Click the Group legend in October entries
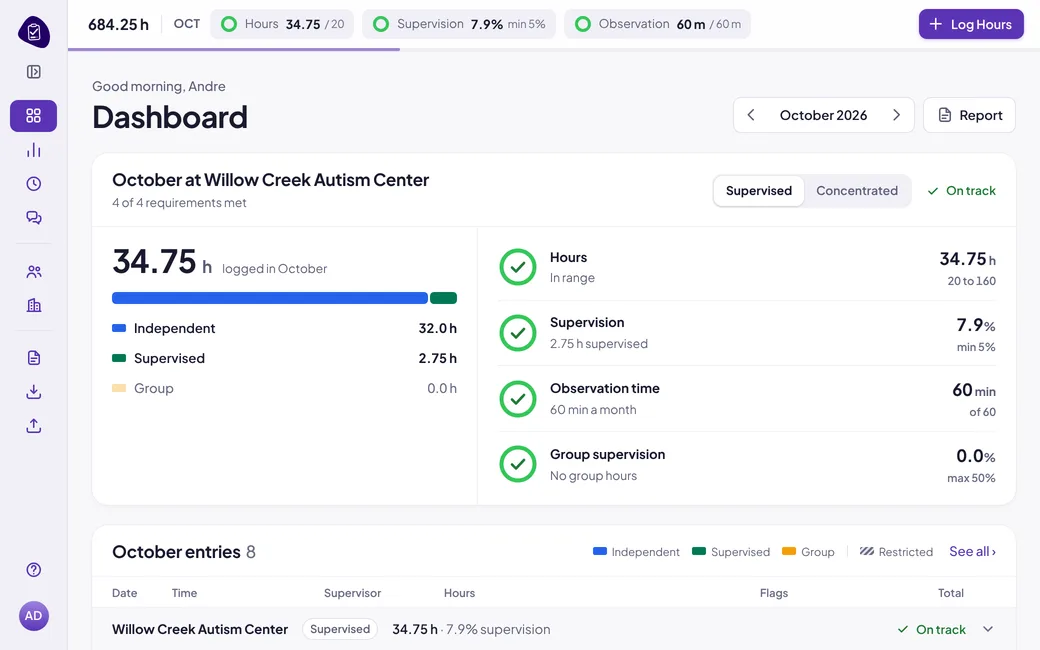Viewport: 1040px width, 650px height. [809, 552]
